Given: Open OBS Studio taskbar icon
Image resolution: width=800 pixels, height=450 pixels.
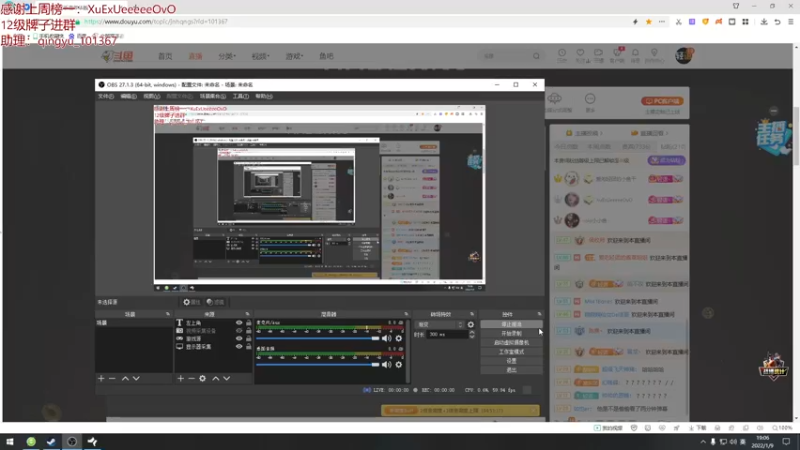Looking at the screenshot, I should tap(72, 441).
